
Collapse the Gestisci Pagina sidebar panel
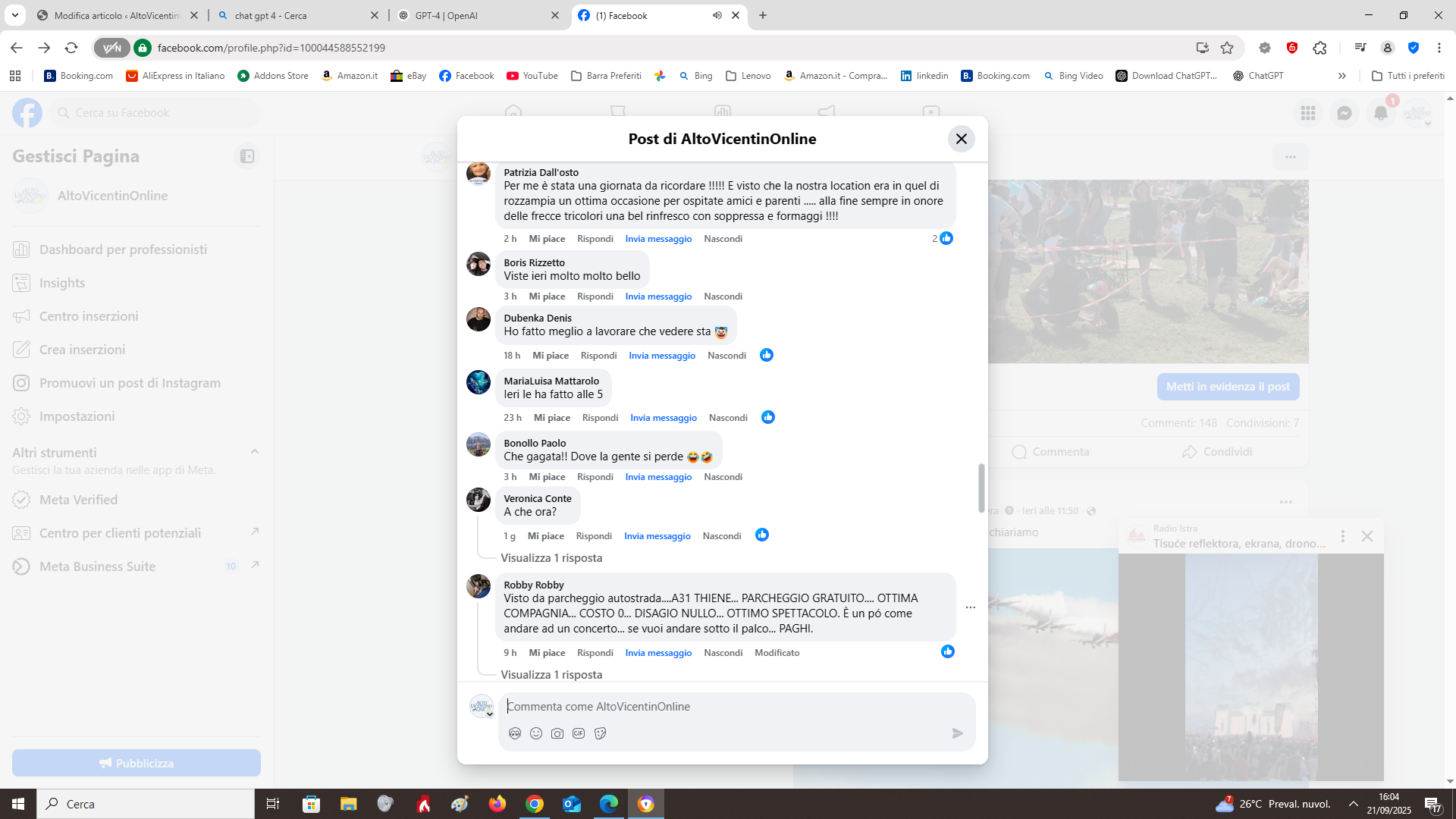[x=247, y=156]
